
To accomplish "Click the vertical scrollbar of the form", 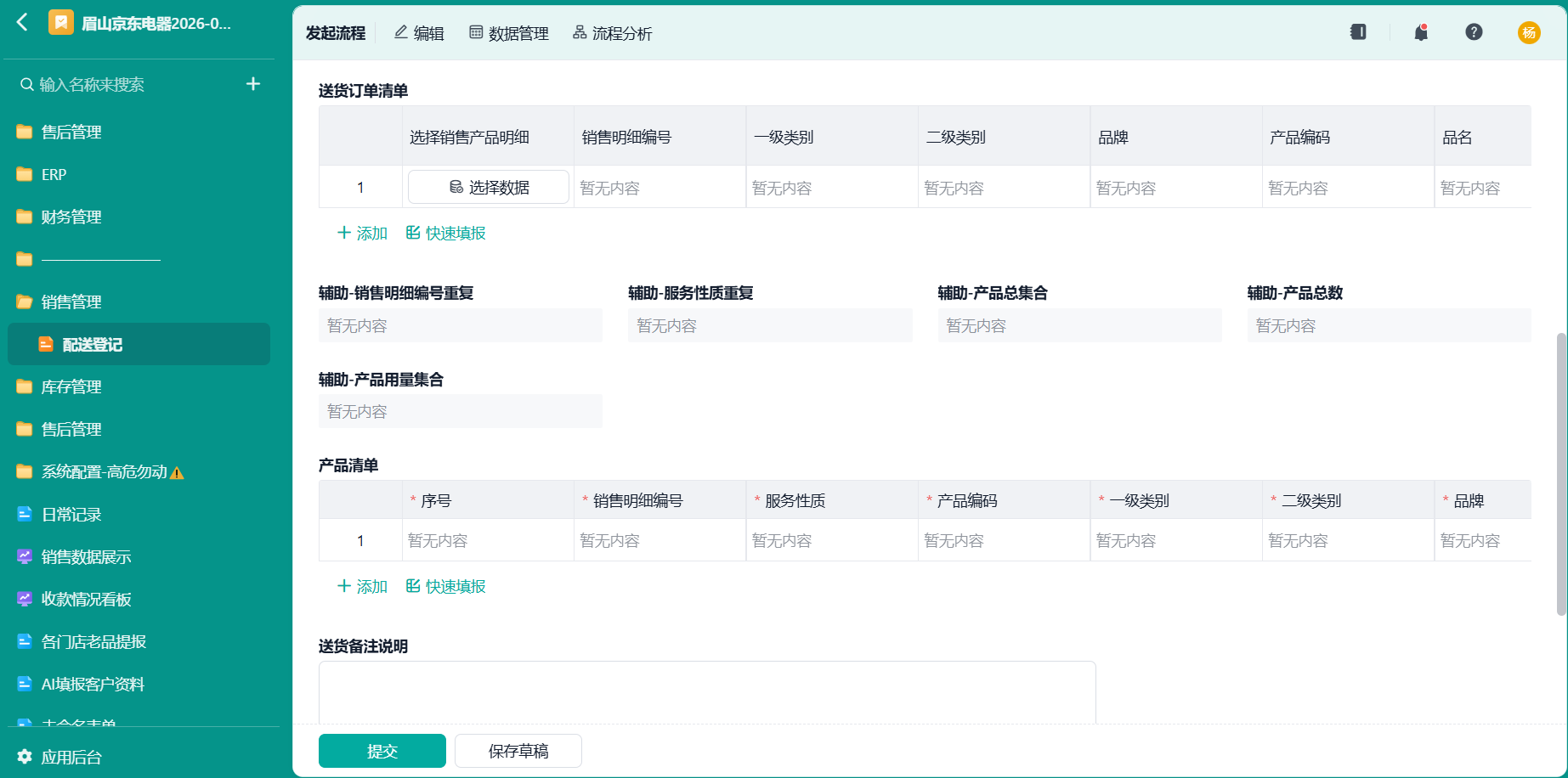I will coord(1561,474).
